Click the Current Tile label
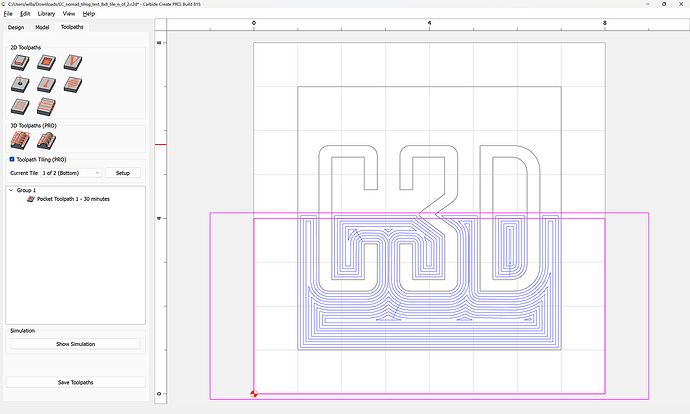 tap(24, 173)
